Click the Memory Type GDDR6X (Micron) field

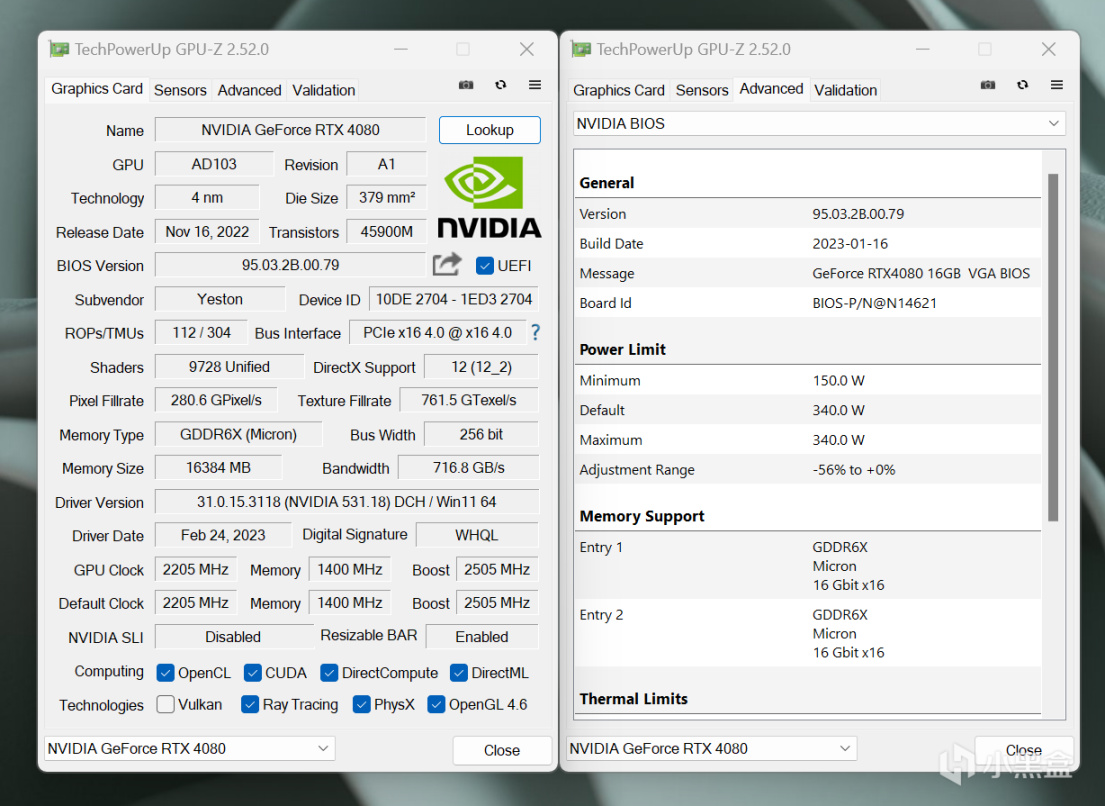(x=238, y=434)
